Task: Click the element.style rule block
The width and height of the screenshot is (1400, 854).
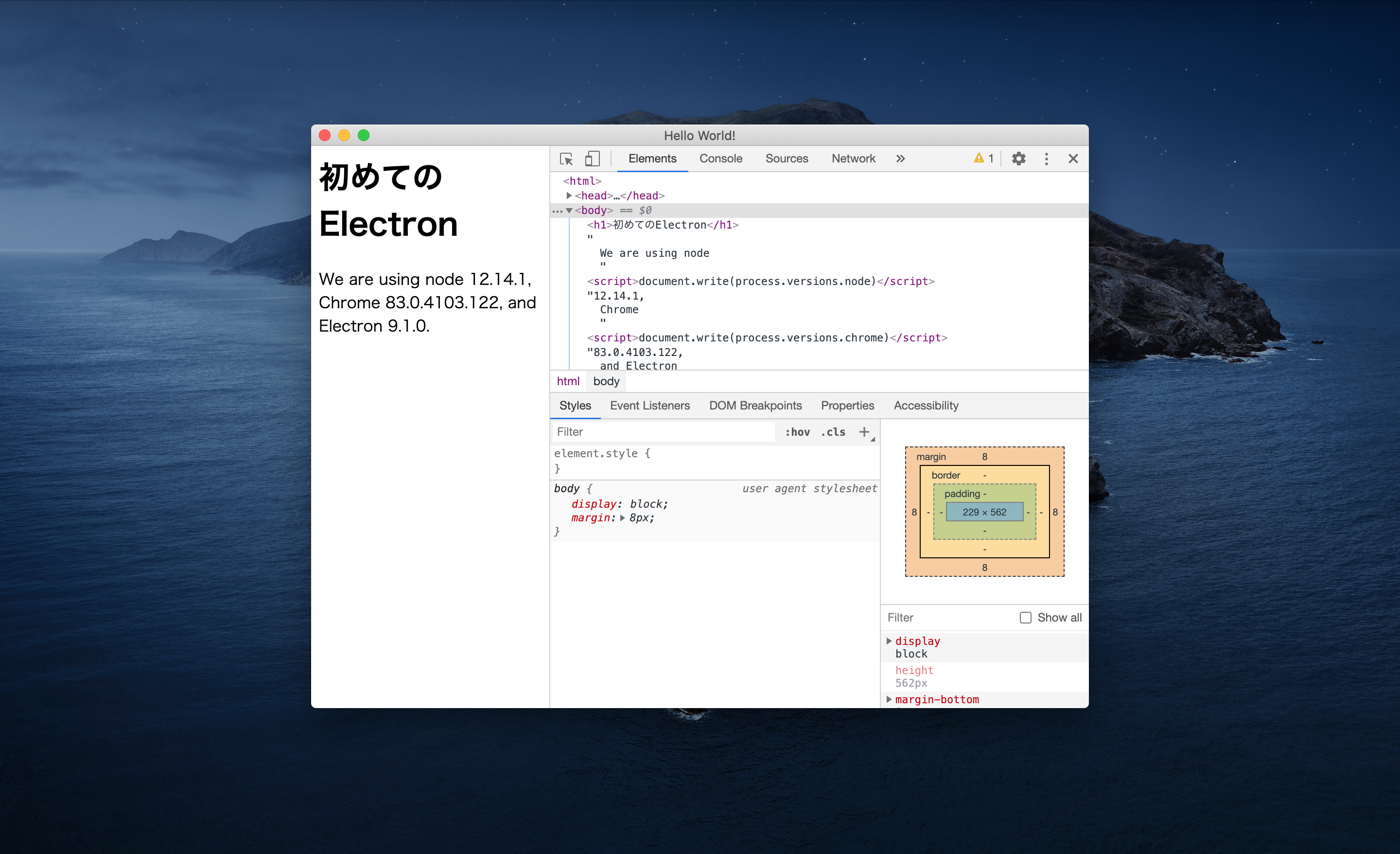Action: click(715, 461)
